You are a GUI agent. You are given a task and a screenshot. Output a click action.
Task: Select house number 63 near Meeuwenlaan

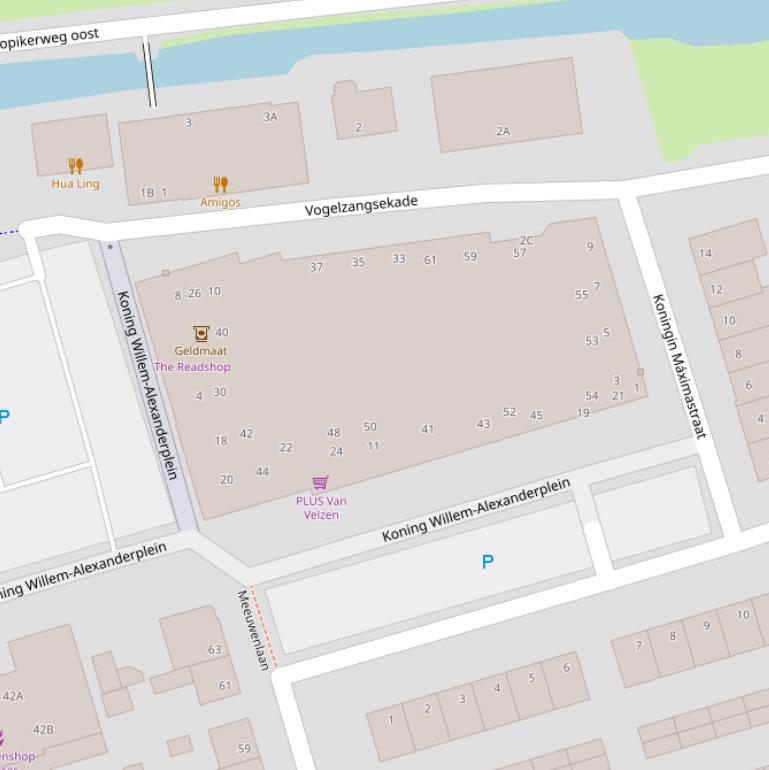coord(215,650)
